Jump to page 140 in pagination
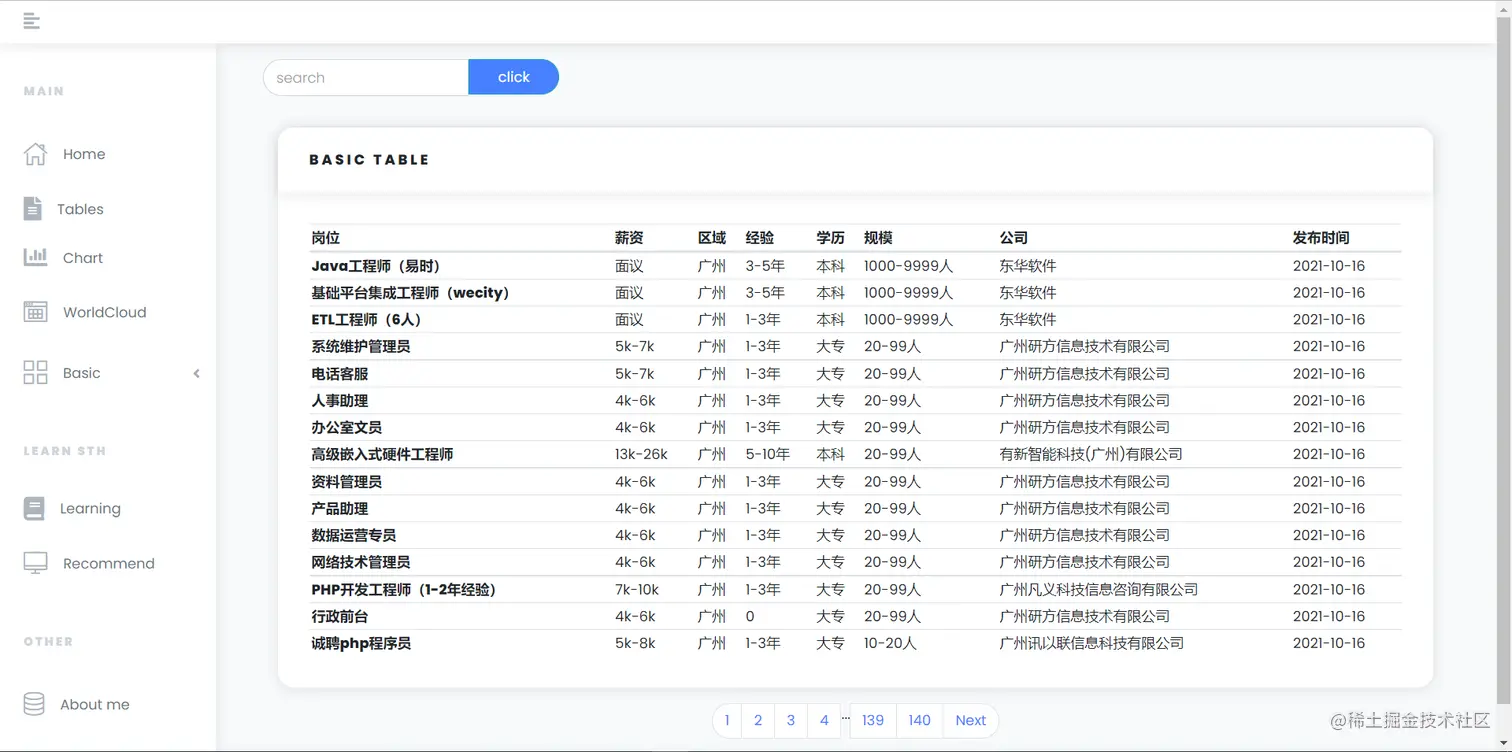 (920, 720)
